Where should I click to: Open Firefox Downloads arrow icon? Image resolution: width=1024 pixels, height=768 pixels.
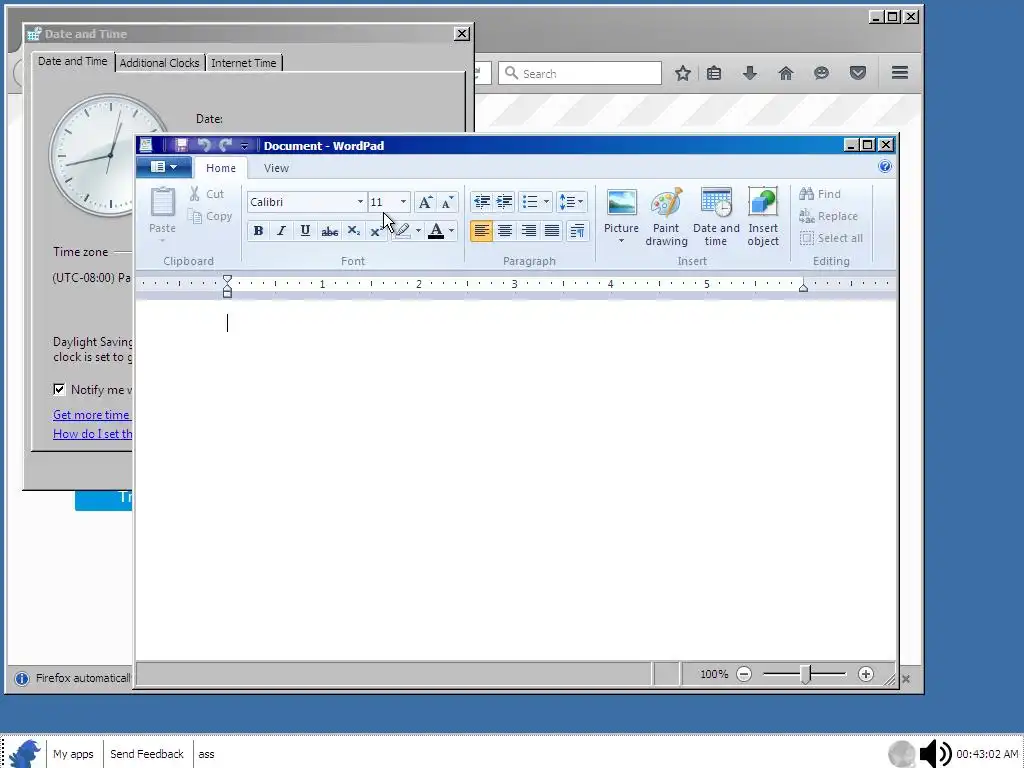click(750, 73)
